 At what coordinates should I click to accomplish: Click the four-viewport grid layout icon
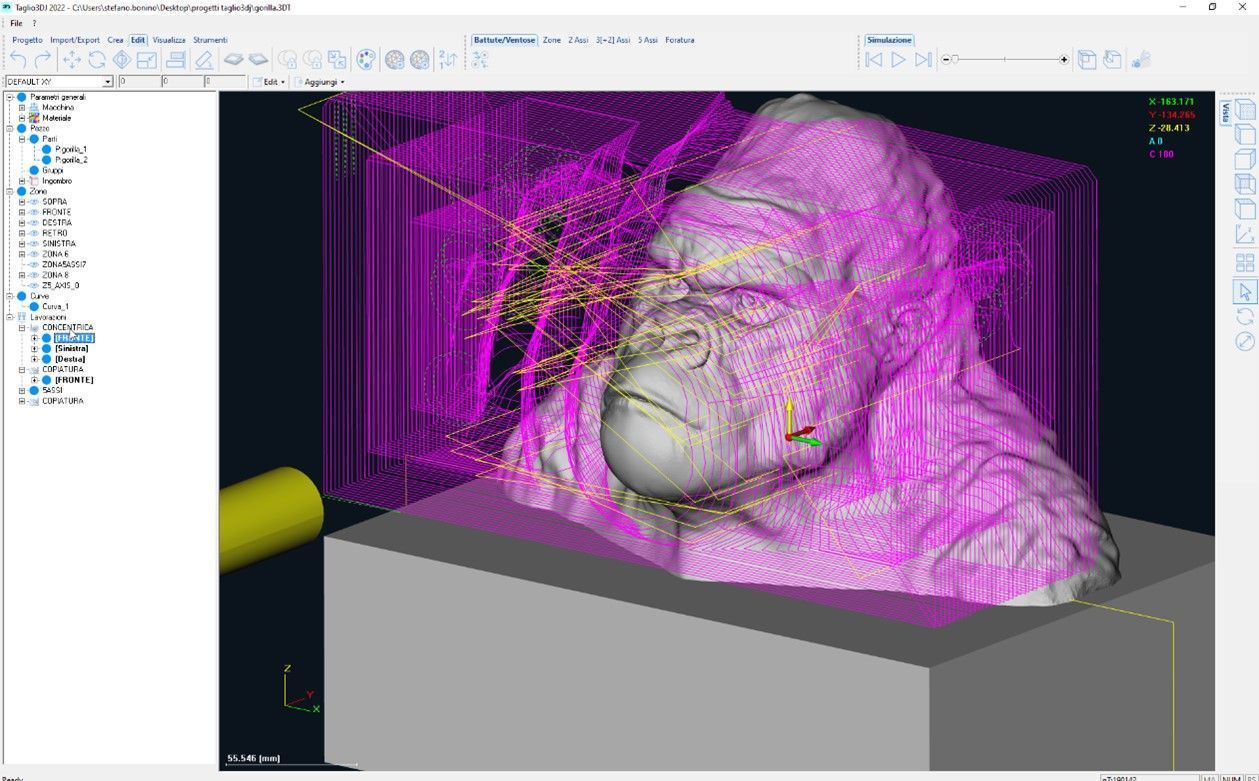click(1245, 264)
